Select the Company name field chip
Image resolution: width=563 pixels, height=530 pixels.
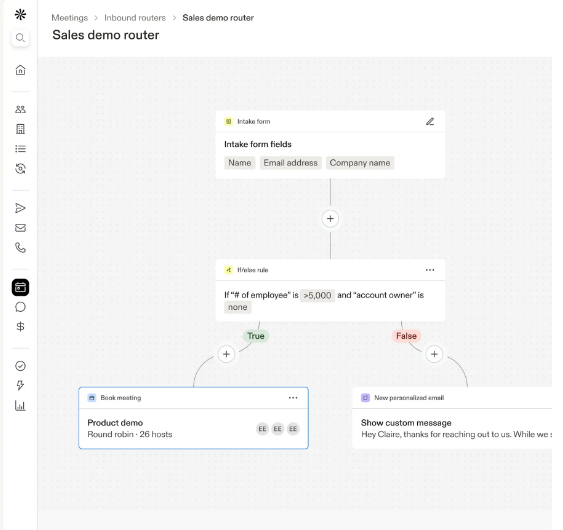360,163
